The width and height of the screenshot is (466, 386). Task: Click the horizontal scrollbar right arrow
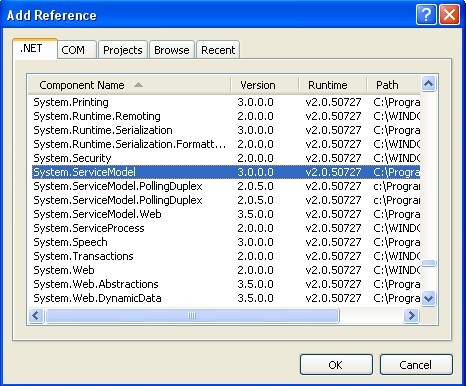(411, 315)
